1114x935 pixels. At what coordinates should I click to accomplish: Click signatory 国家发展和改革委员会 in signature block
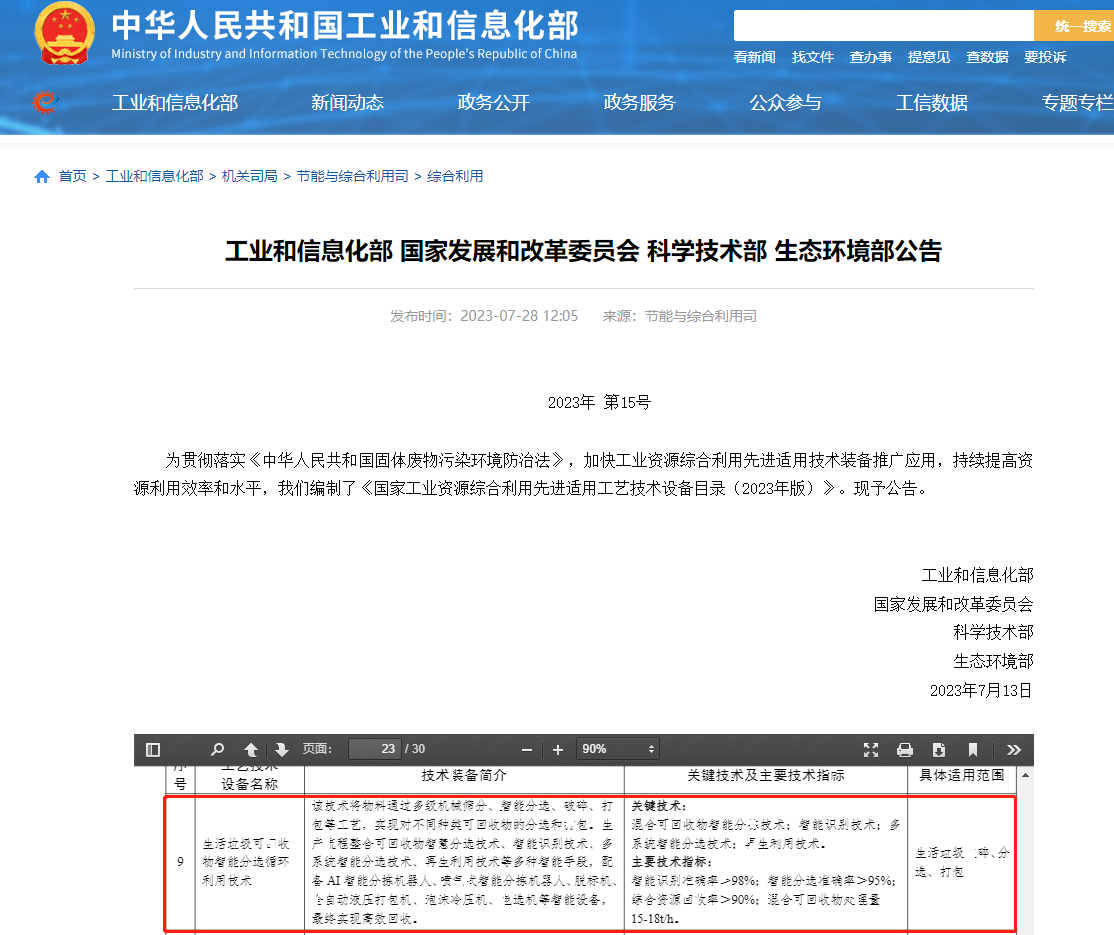click(953, 605)
